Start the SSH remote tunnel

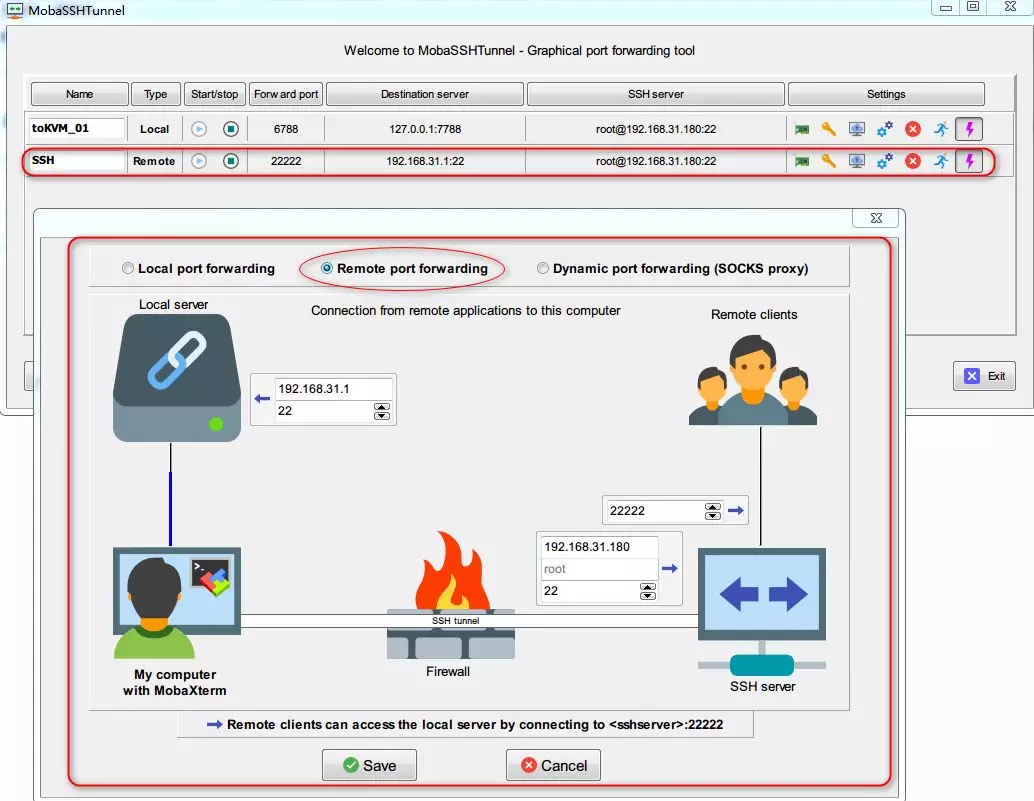(199, 161)
